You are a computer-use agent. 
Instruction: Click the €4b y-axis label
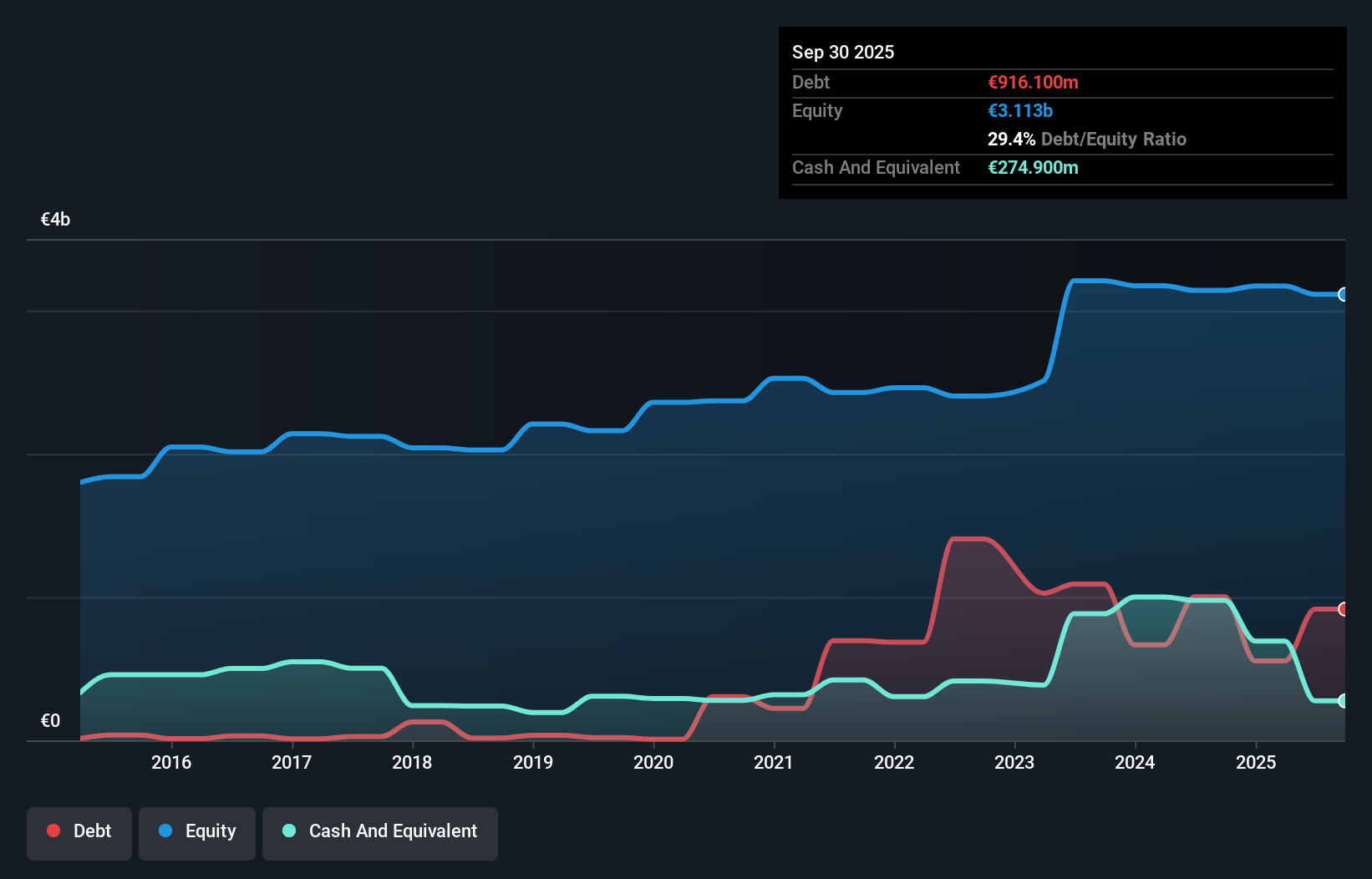(x=56, y=220)
